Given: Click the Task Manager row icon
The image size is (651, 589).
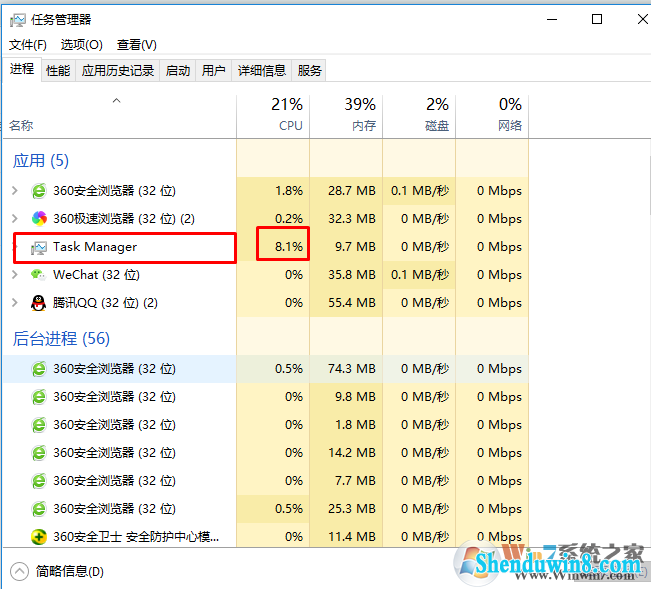Looking at the screenshot, I should [x=39, y=247].
